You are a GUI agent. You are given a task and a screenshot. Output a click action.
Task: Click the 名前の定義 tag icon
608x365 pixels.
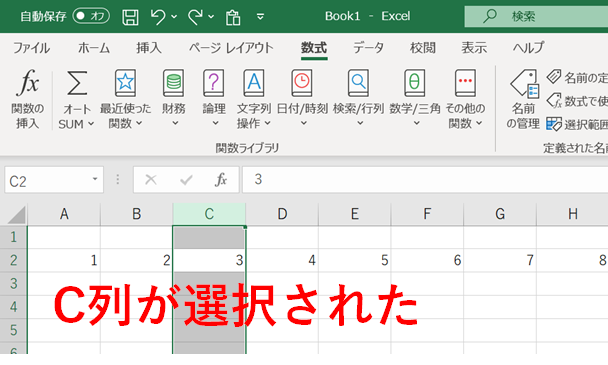[554, 77]
